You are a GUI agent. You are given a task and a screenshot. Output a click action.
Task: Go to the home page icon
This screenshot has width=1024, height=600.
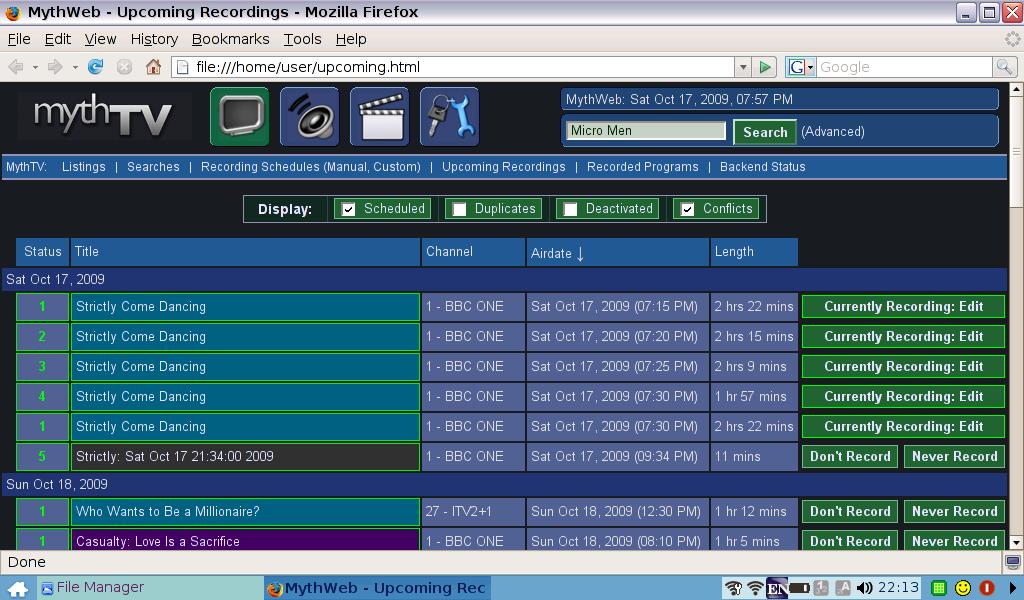coord(153,67)
